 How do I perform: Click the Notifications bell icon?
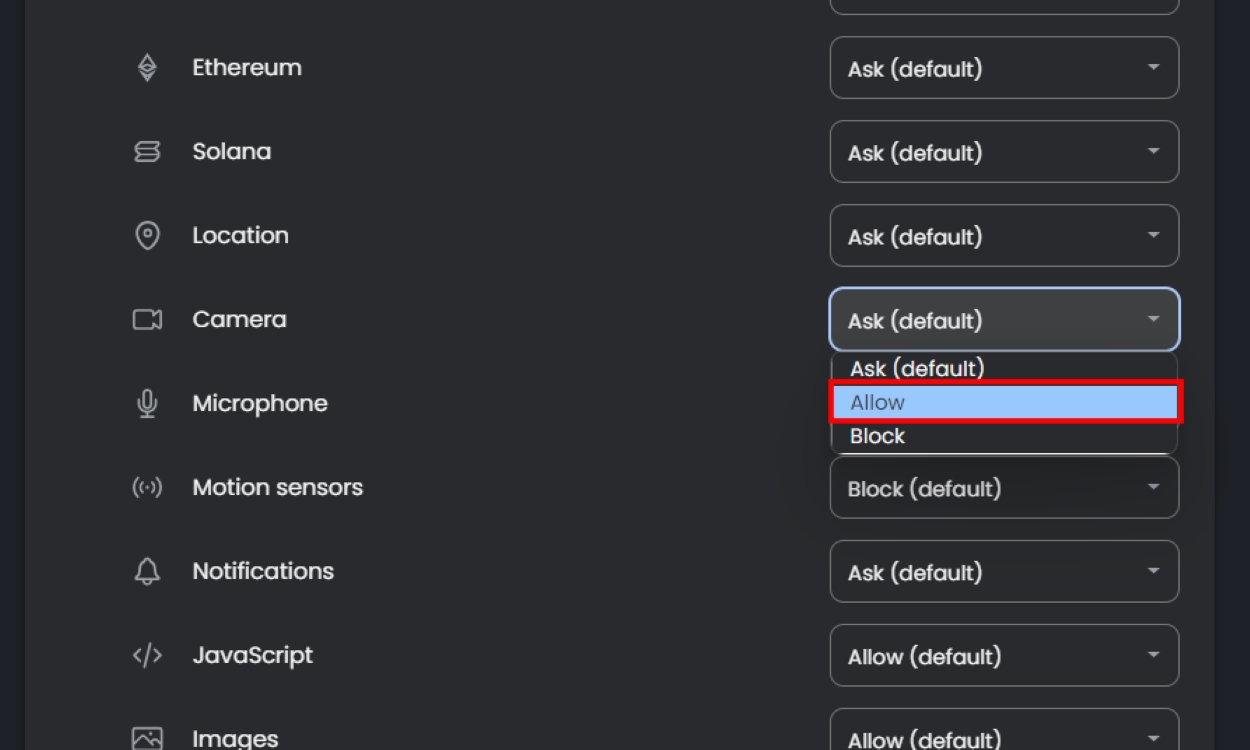click(x=147, y=572)
